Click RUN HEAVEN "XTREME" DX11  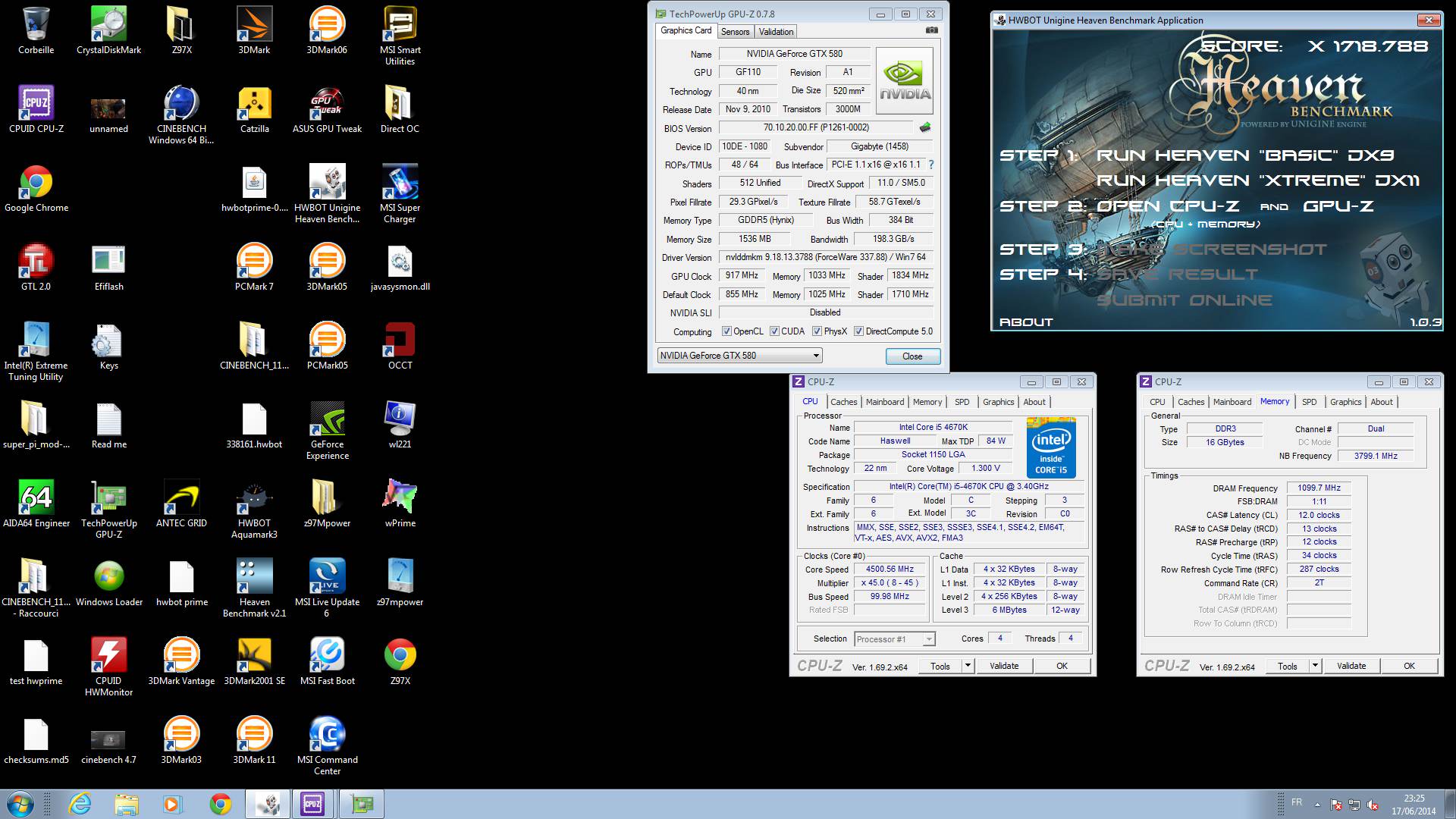tap(1257, 180)
